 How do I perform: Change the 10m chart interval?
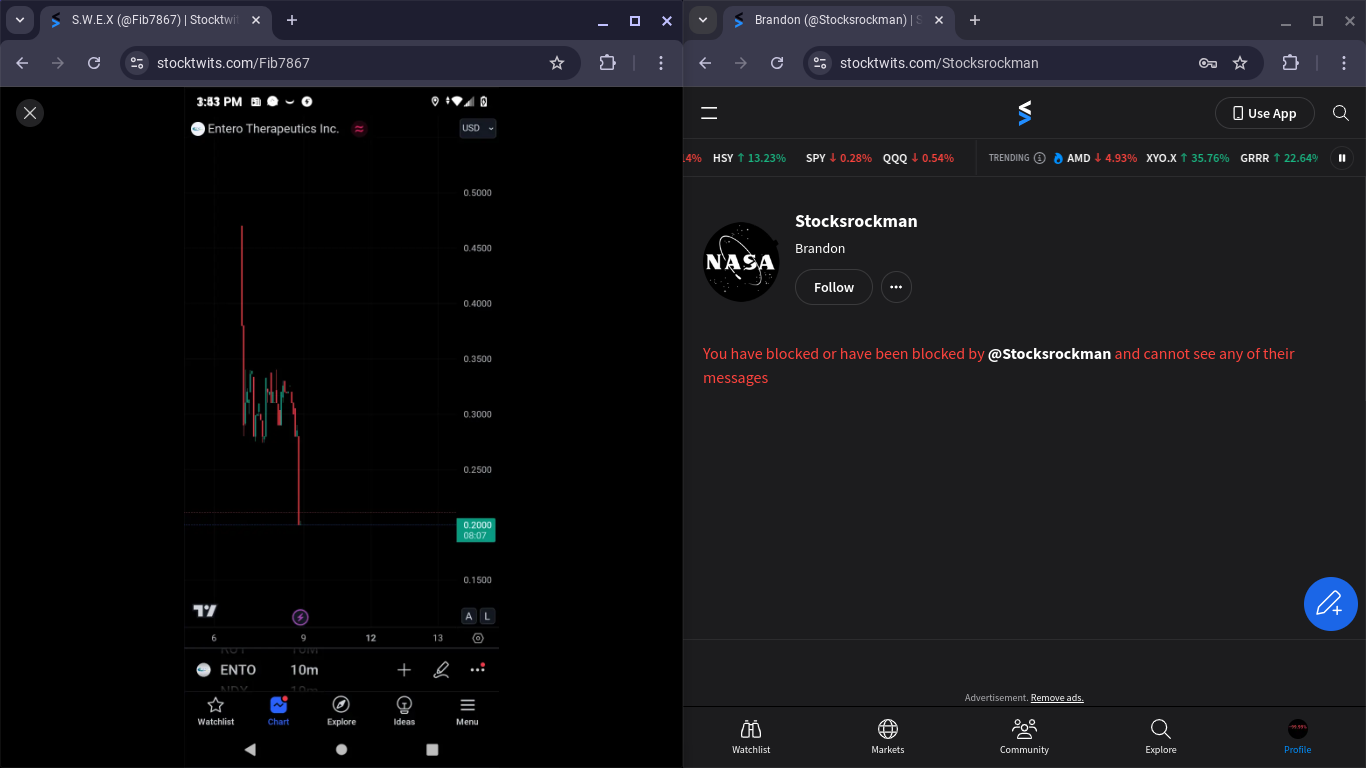[304, 670]
